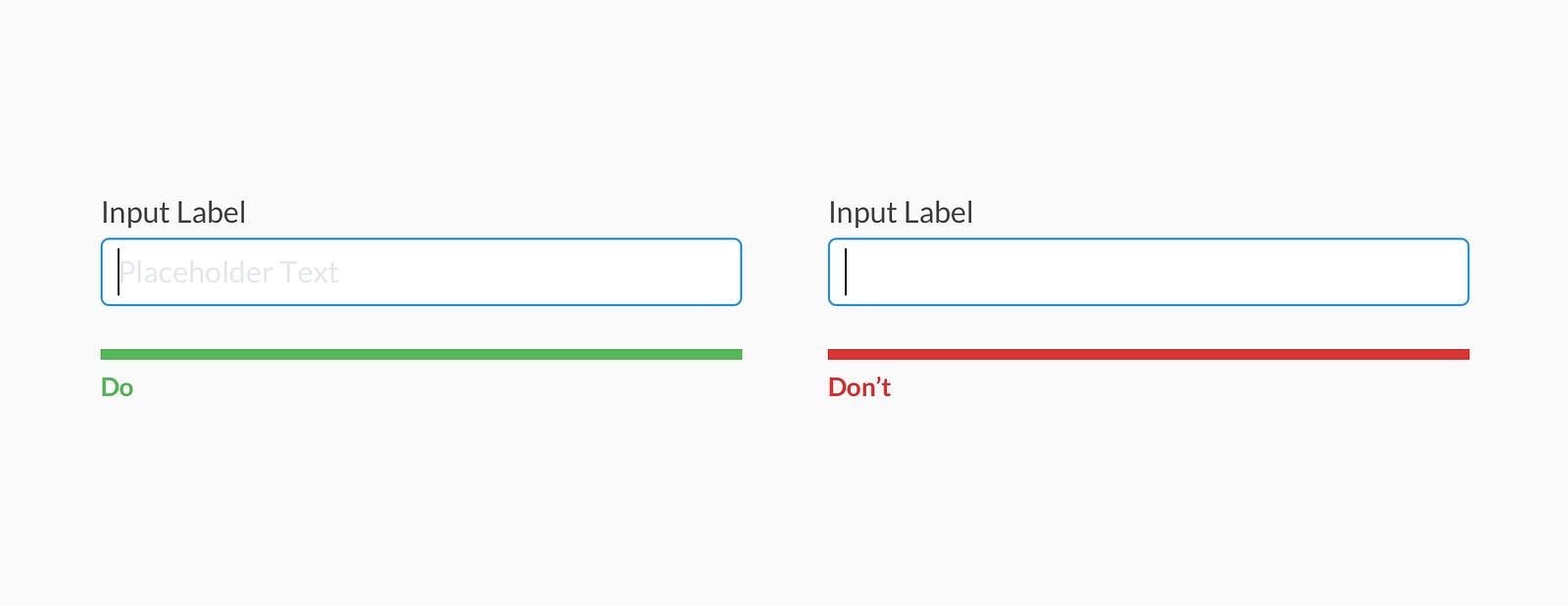
Task: Click the red Don't label
Action: pos(858,387)
